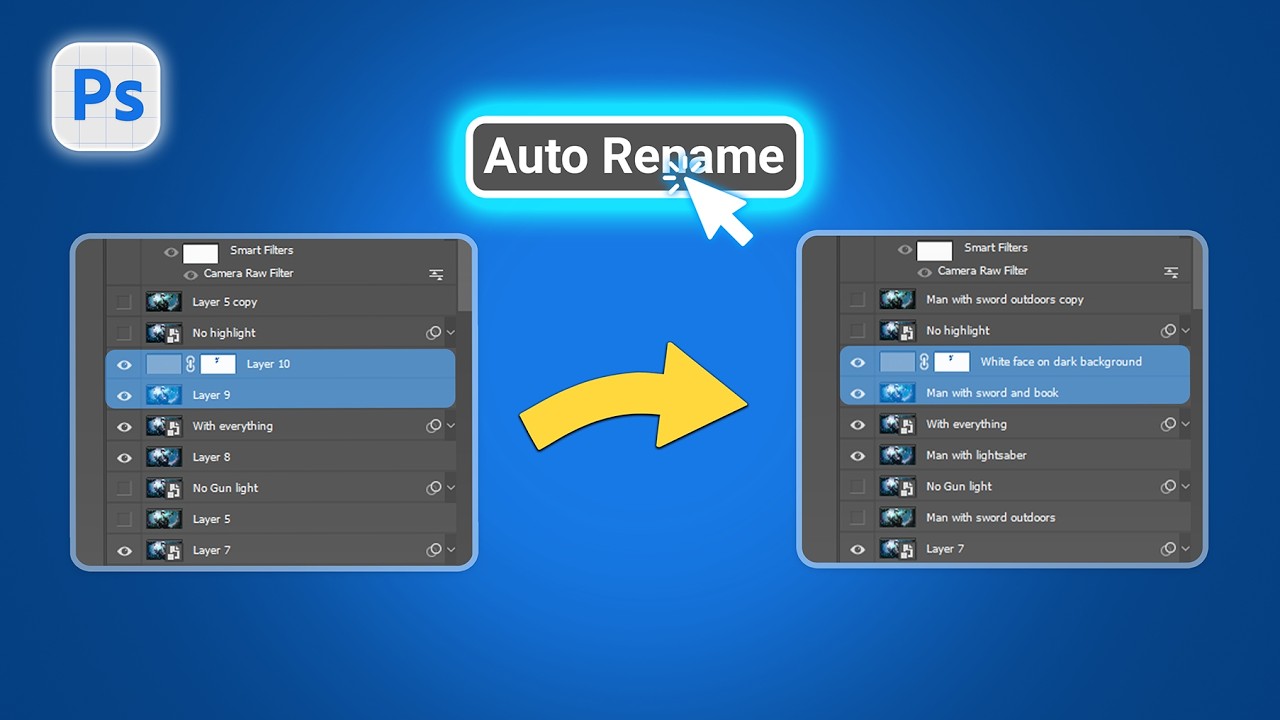The height and width of the screenshot is (720, 1280).
Task: Click Layer 7 smart filter indicator in left panel
Action: pyautogui.click(x=433, y=550)
